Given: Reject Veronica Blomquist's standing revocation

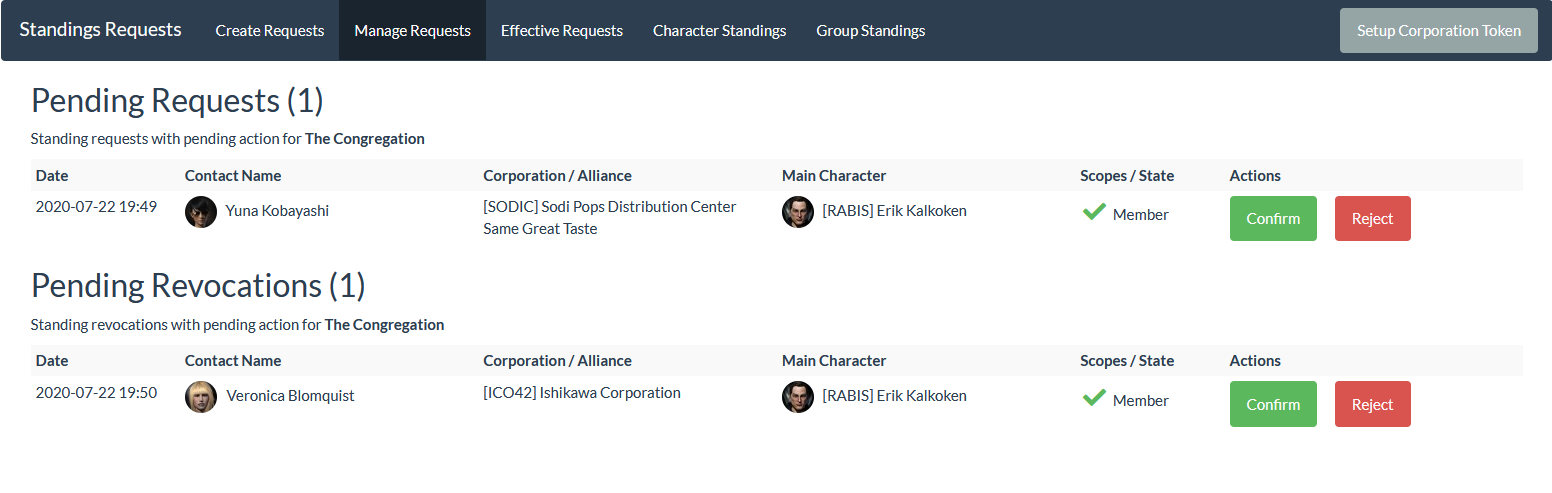Looking at the screenshot, I should pyautogui.click(x=1372, y=404).
